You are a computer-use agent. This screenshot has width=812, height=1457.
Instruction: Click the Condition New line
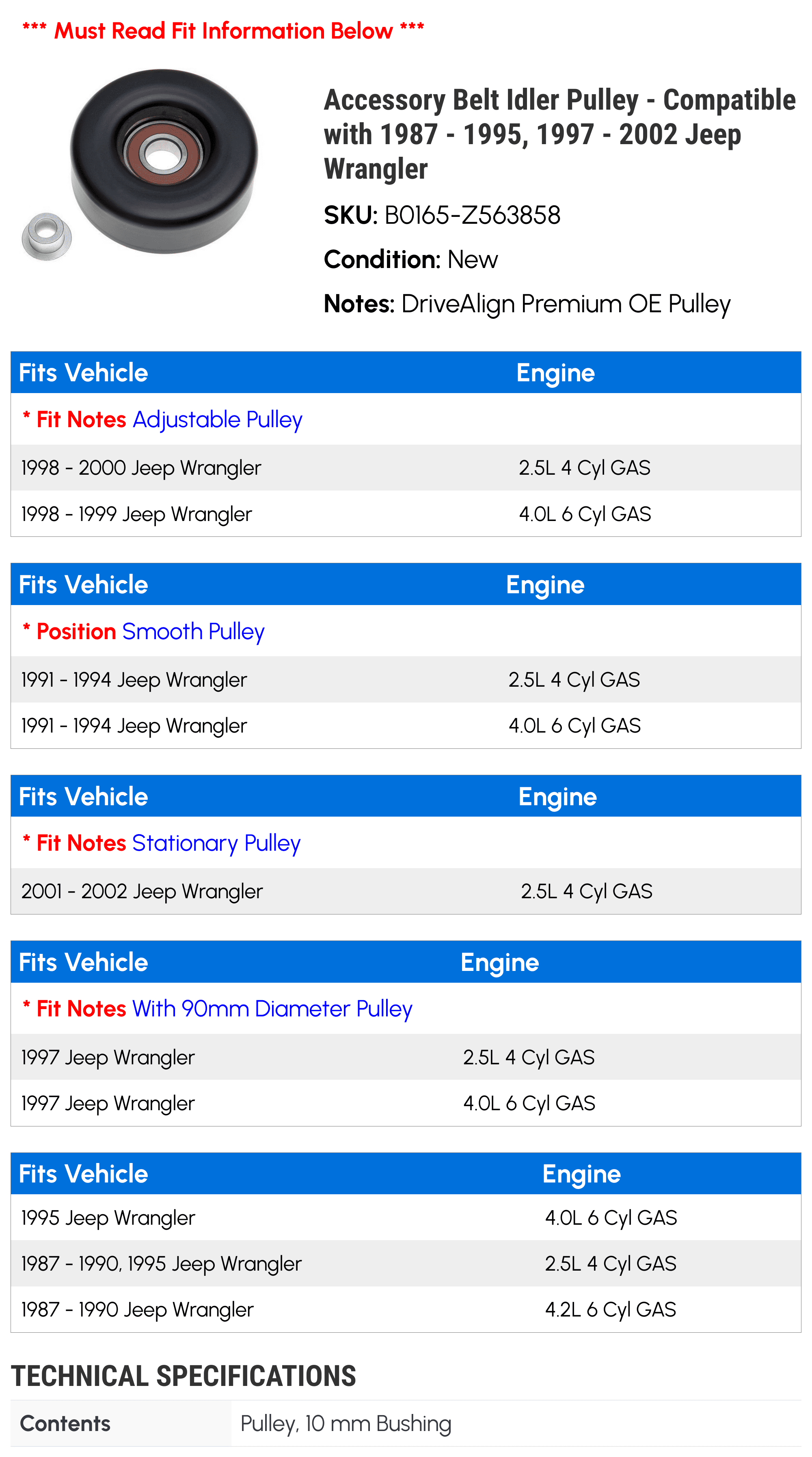point(410,259)
